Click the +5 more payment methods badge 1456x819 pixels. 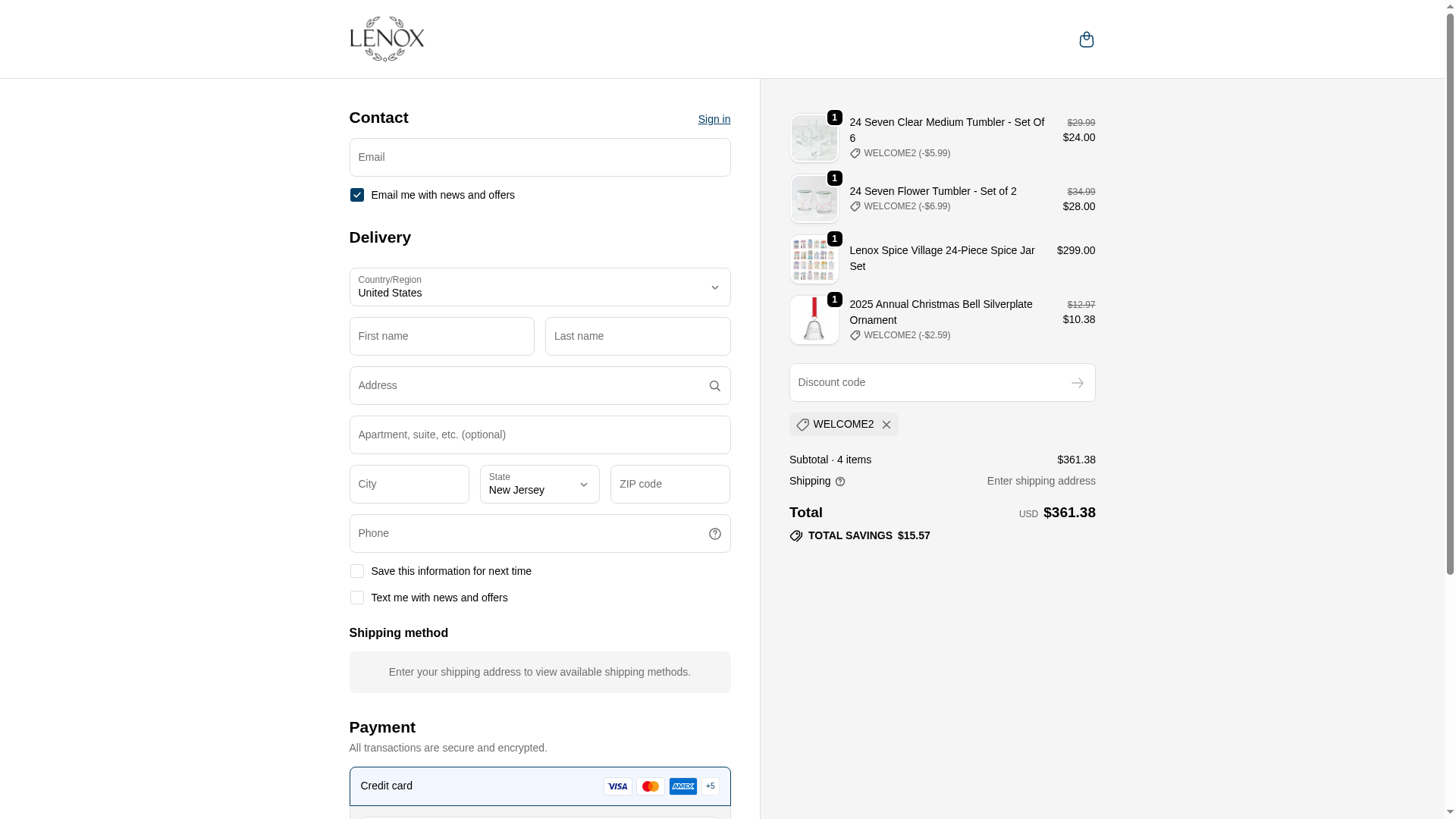pos(711,786)
